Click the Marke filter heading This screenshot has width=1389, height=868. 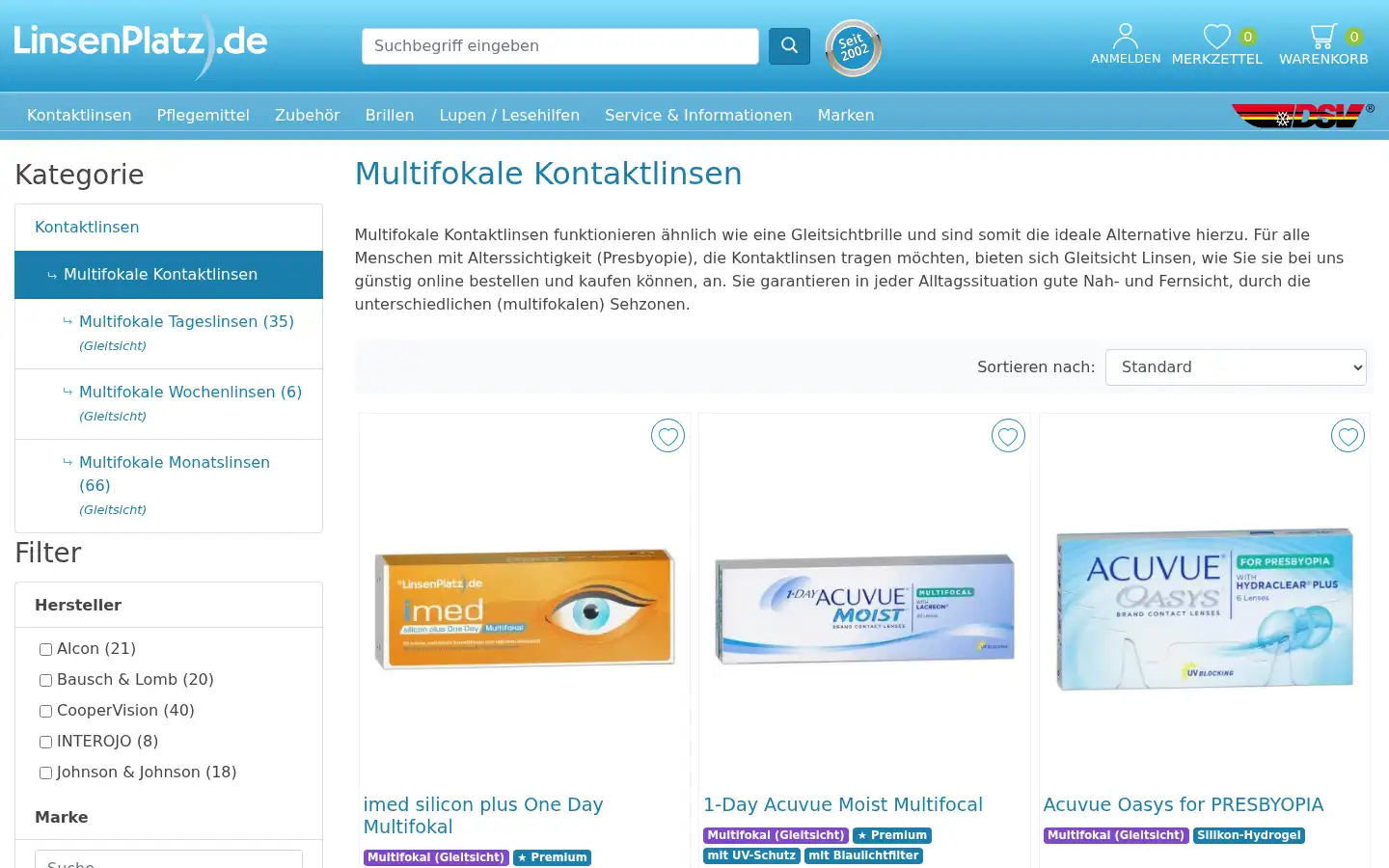pos(62,817)
